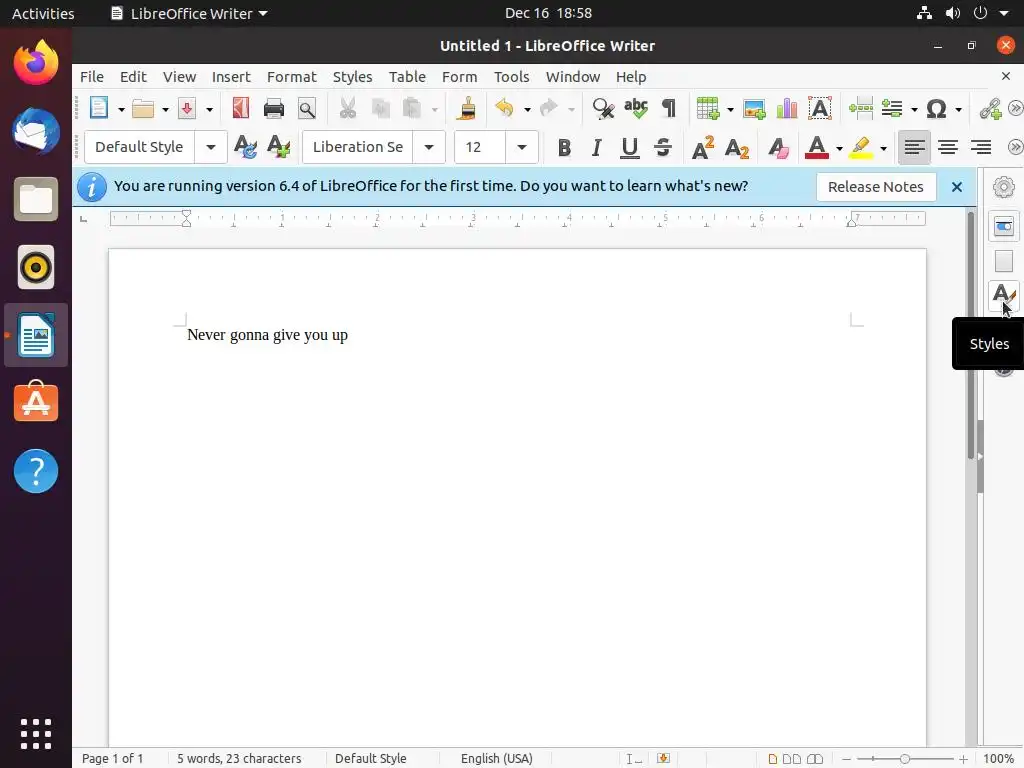Toggle Italic formatting
The width and height of the screenshot is (1024, 768).
[x=596, y=148]
